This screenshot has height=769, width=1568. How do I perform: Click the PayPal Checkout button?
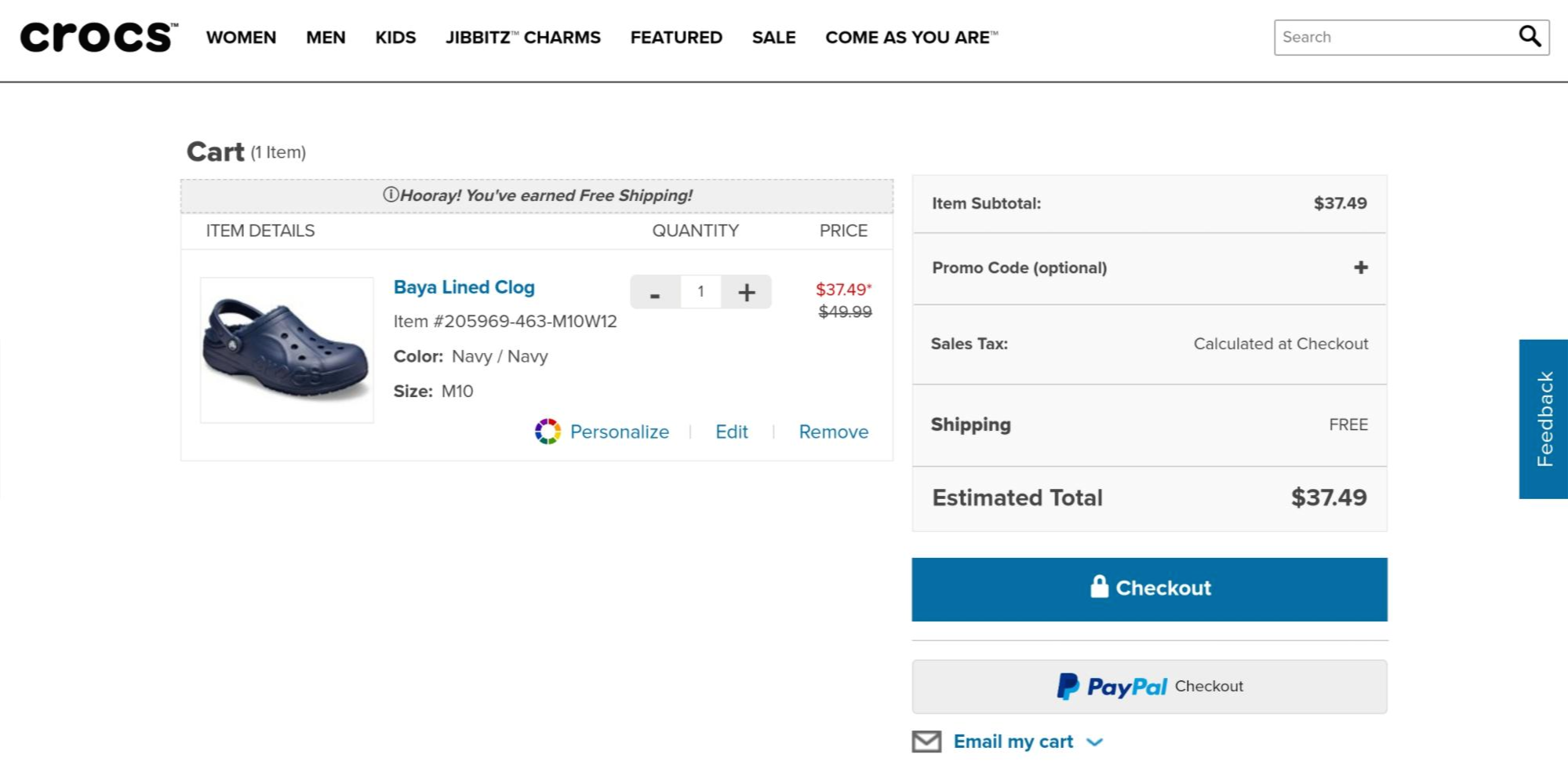tap(1149, 687)
